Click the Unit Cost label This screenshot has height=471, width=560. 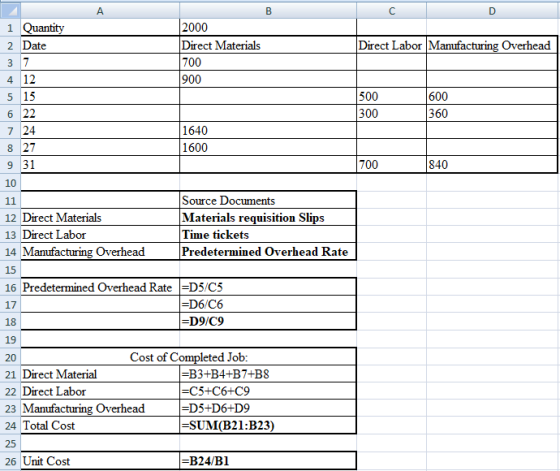[x=100, y=461]
